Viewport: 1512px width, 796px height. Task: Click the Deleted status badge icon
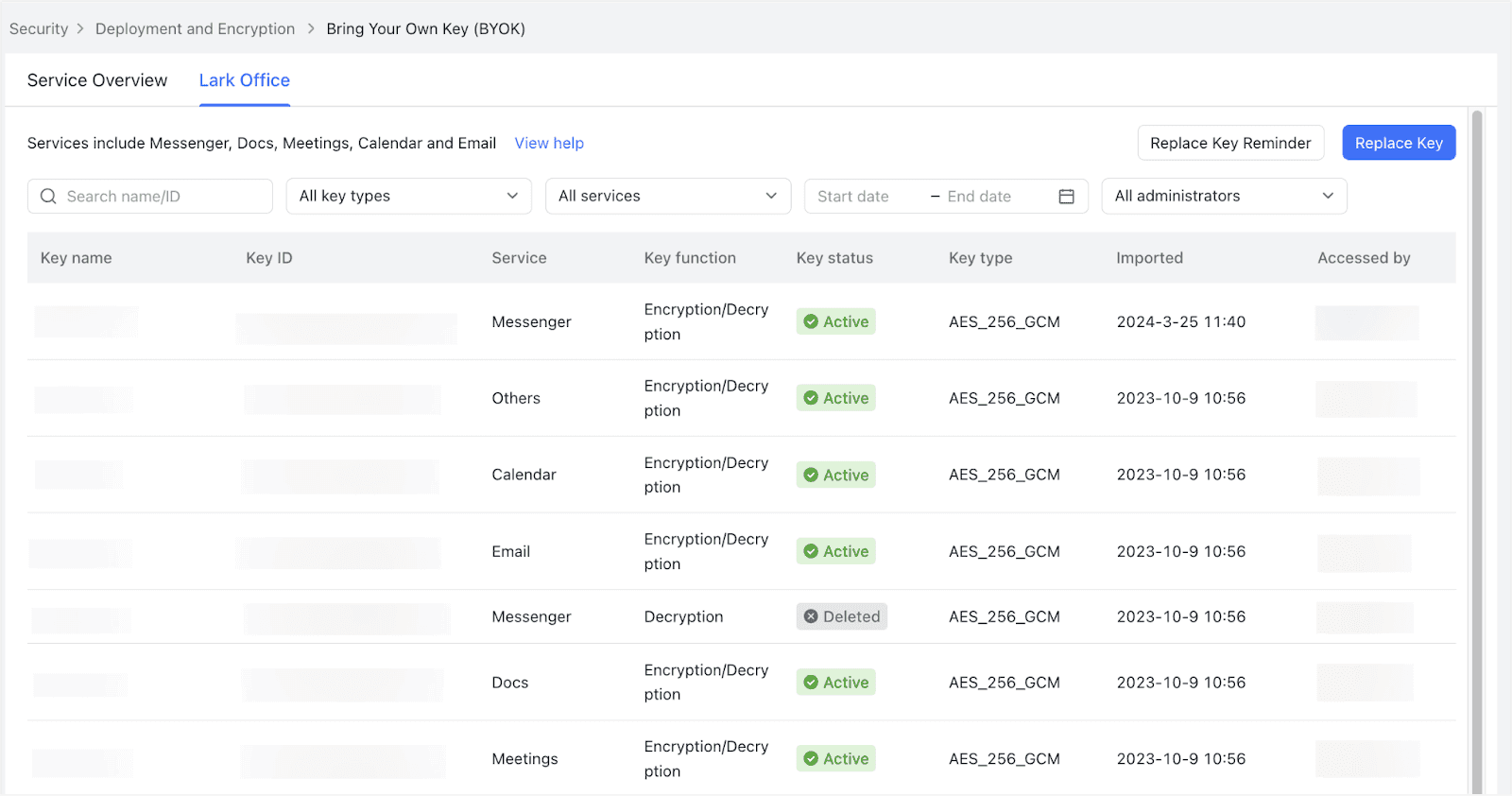pyautogui.click(x=811, y=616)
